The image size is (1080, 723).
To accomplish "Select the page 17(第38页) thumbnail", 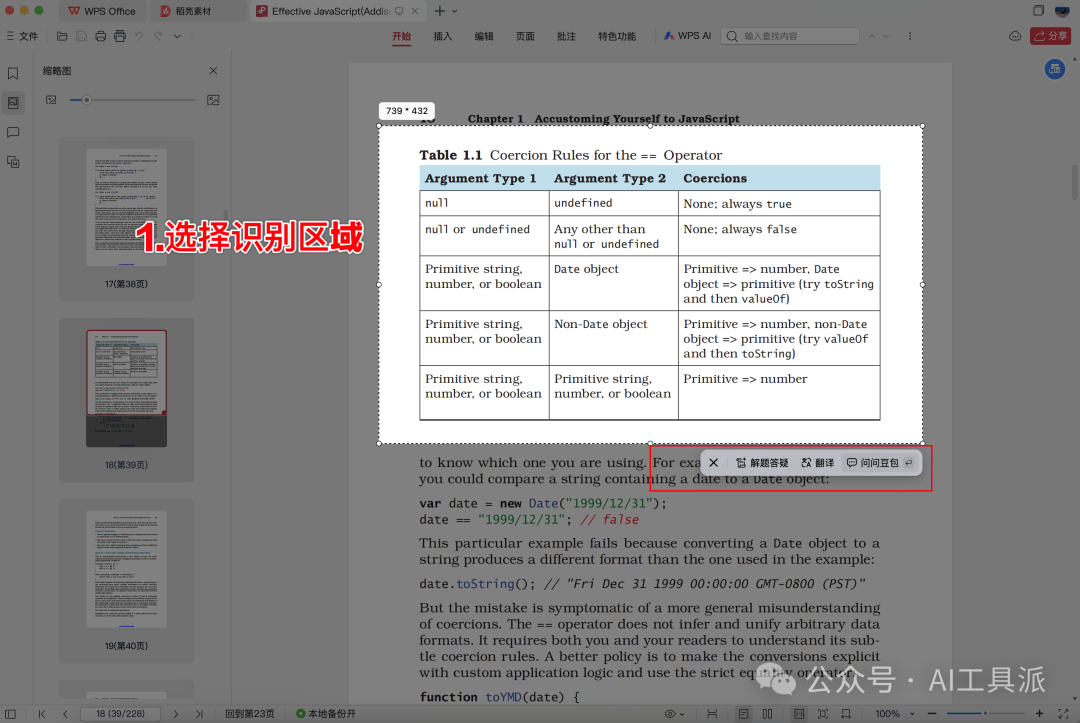I will pos(126,218).
